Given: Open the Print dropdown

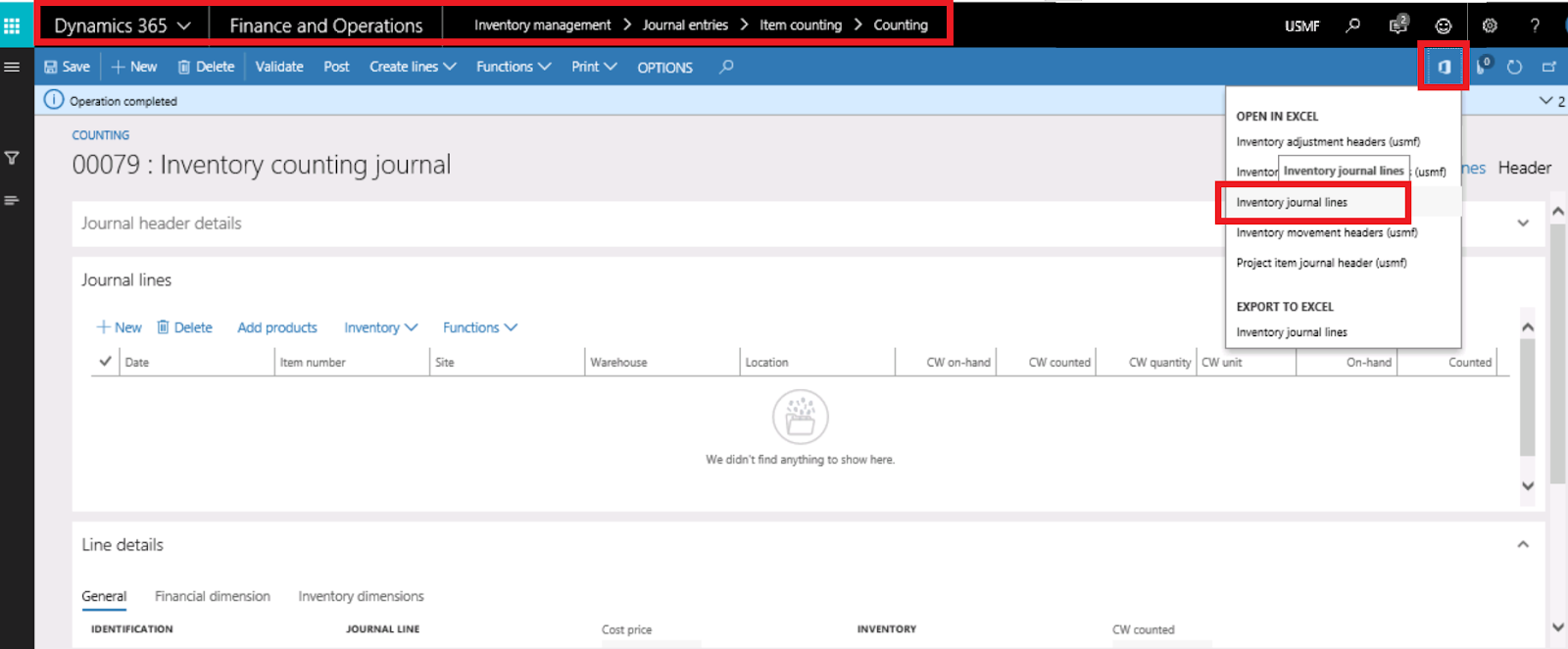Looking at the screenshot, I should pos(594,67).
